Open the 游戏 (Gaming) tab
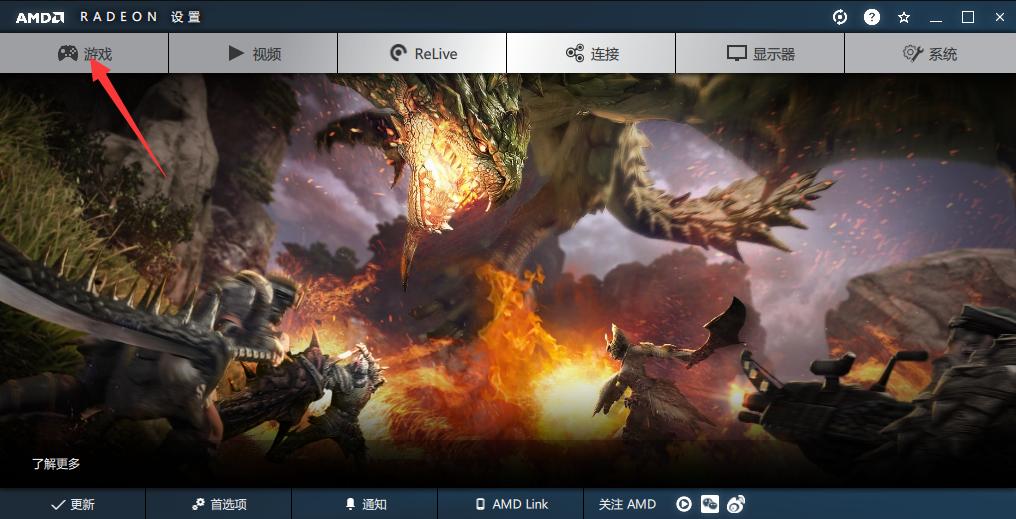The height and width of the screenshot is (519, 1016). pos(84,53)
